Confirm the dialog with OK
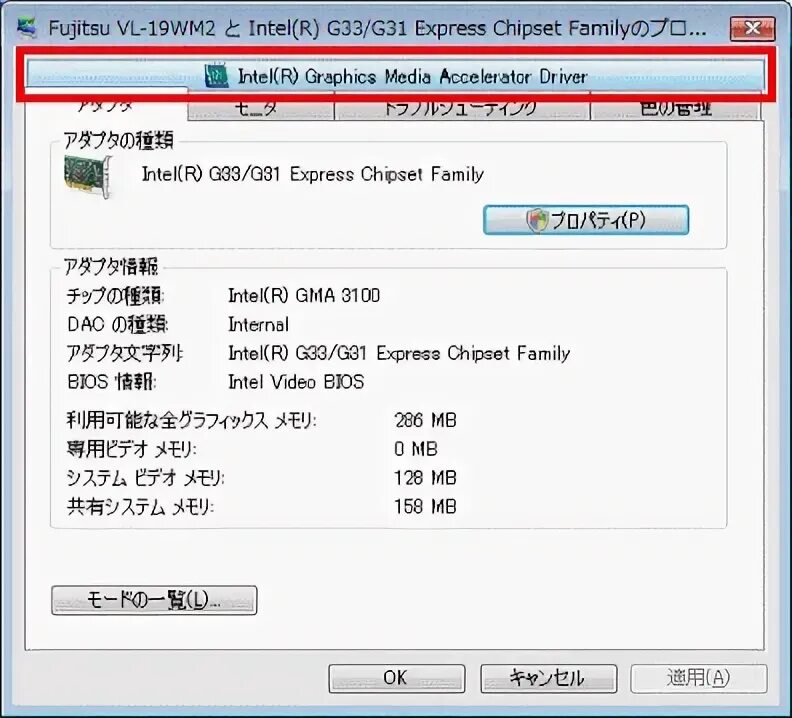792x718 pixels. tap(397, 678)
